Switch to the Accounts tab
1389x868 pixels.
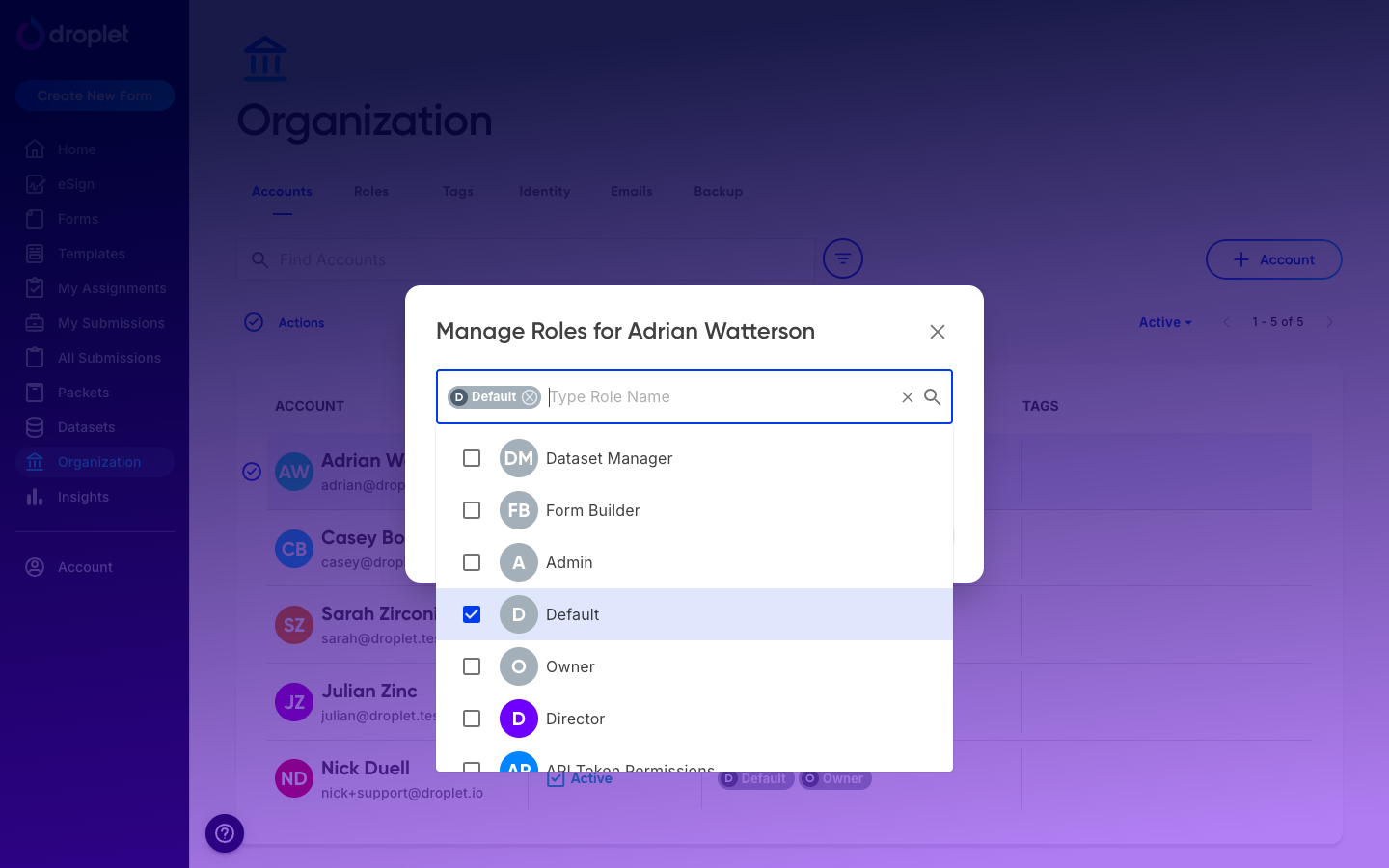(x=282, y=192)
